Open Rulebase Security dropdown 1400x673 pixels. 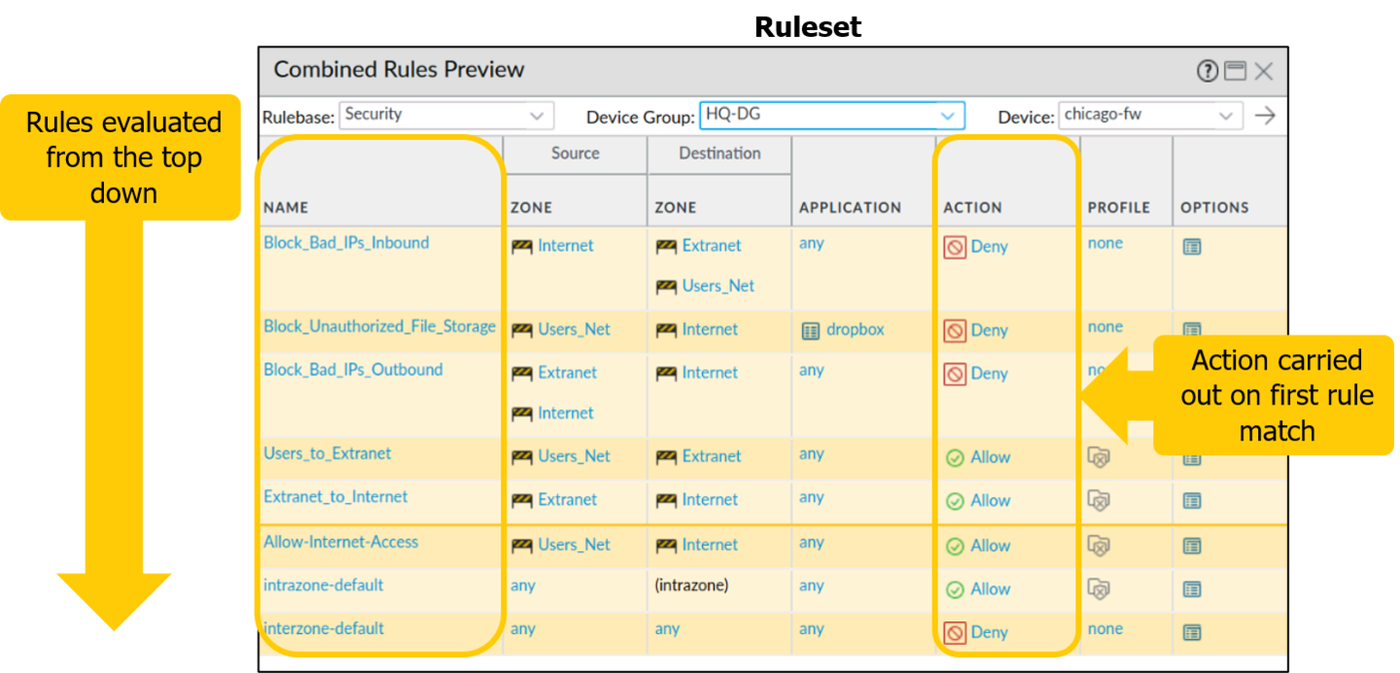(446, 115)
